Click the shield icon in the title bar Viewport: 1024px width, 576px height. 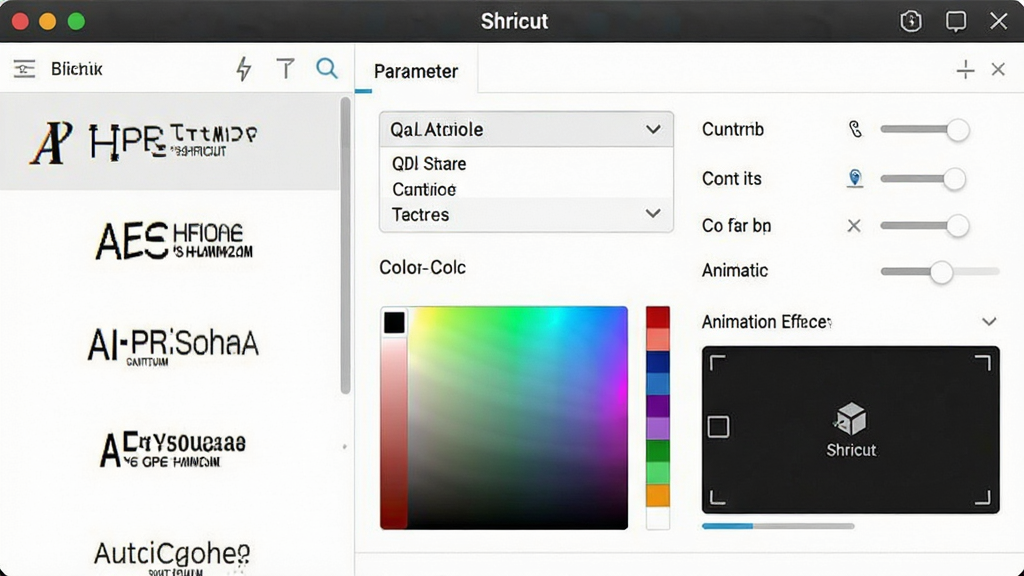click(910, 22)
